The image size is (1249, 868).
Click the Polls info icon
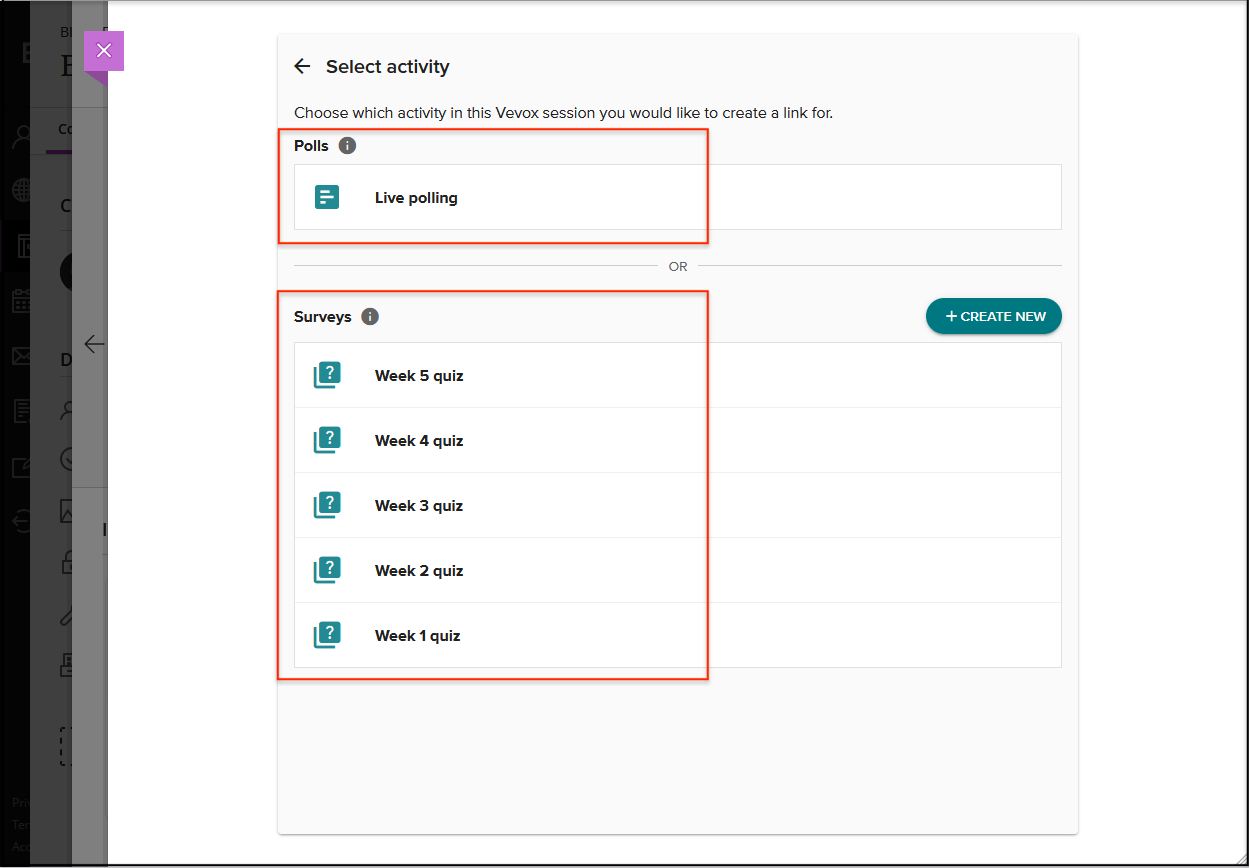point(347,145)
